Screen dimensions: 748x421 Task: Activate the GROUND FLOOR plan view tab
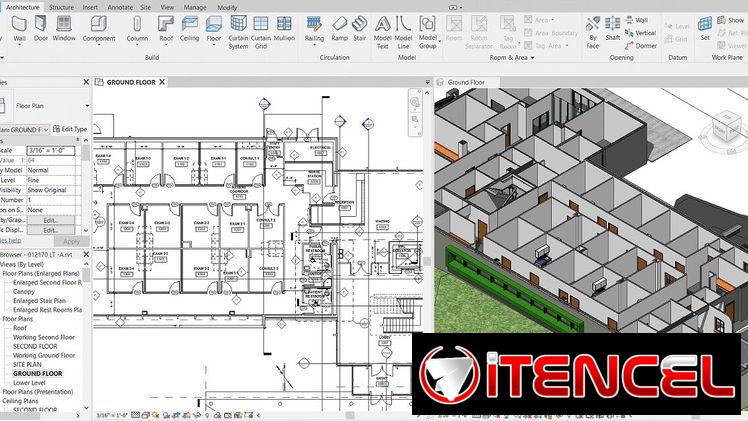coord(131,82)
